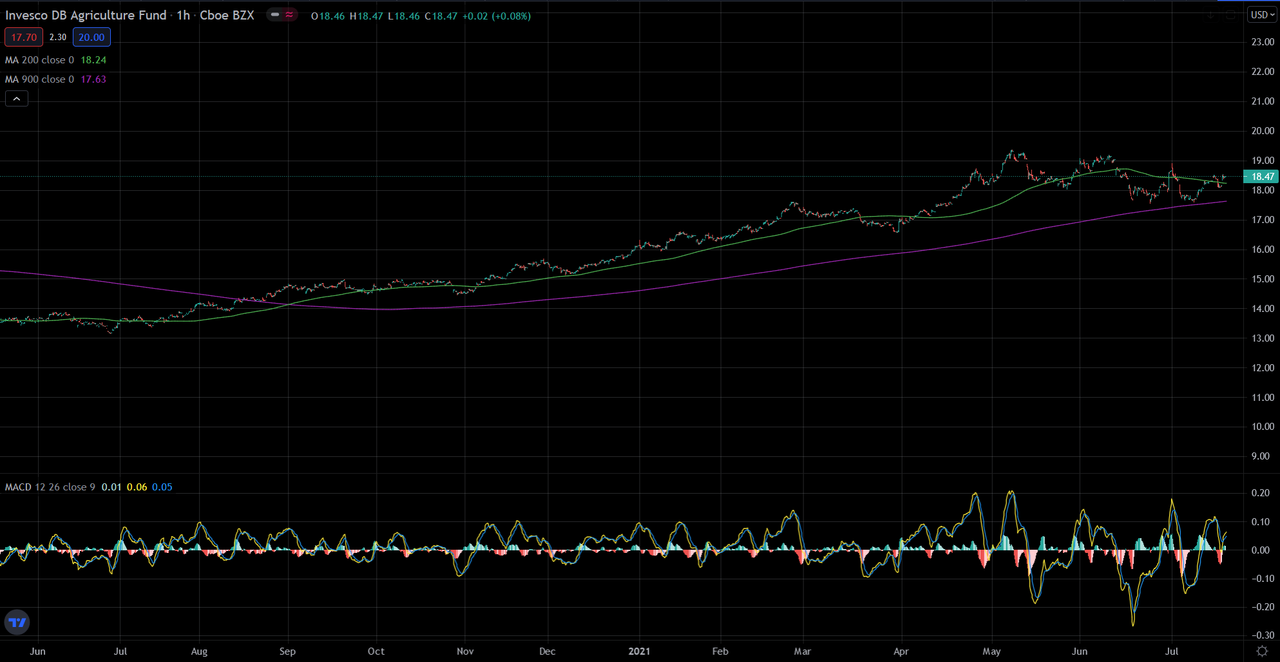Click the purple 17.63 MA 900 value

(92, 79)
